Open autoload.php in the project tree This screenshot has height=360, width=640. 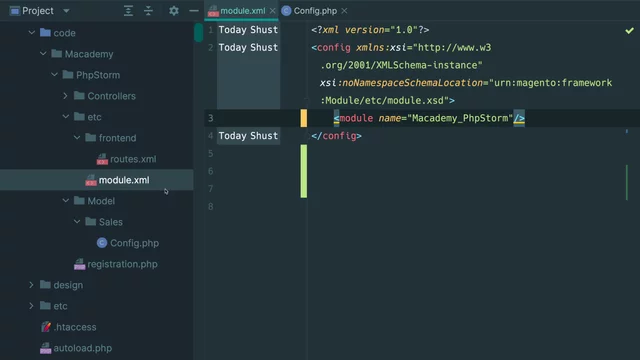point(82,348)
